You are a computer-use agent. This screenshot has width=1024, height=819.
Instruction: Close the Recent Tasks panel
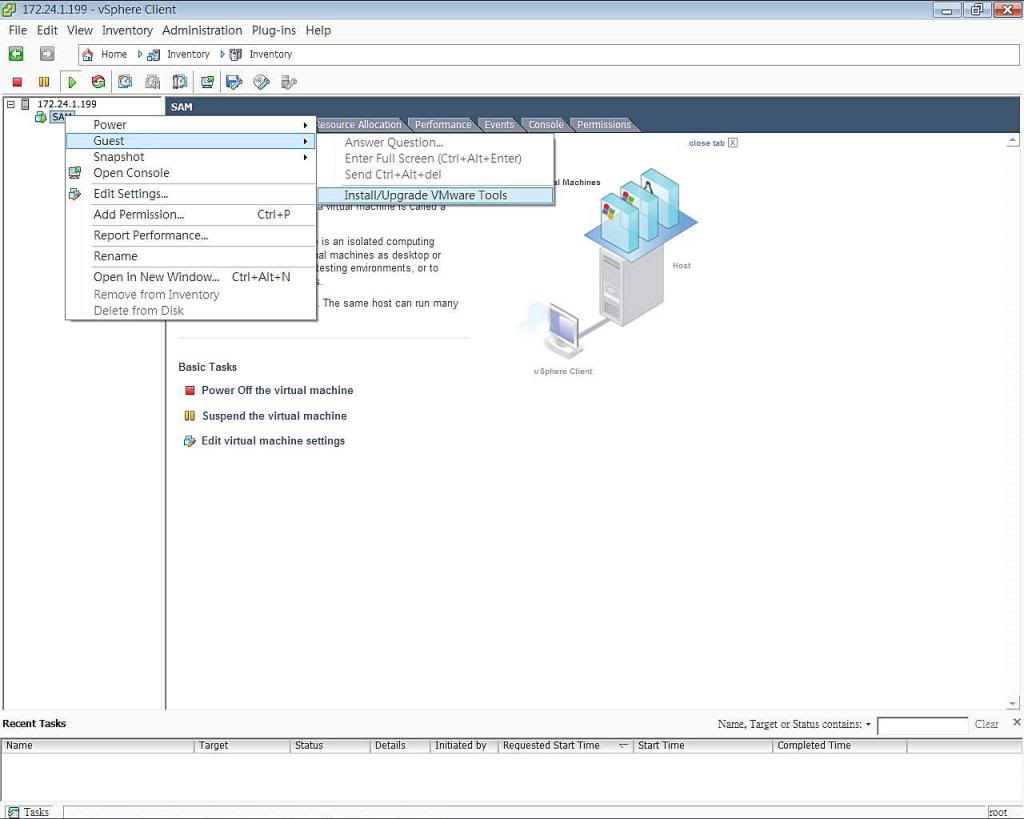(x=1016, y=722)
